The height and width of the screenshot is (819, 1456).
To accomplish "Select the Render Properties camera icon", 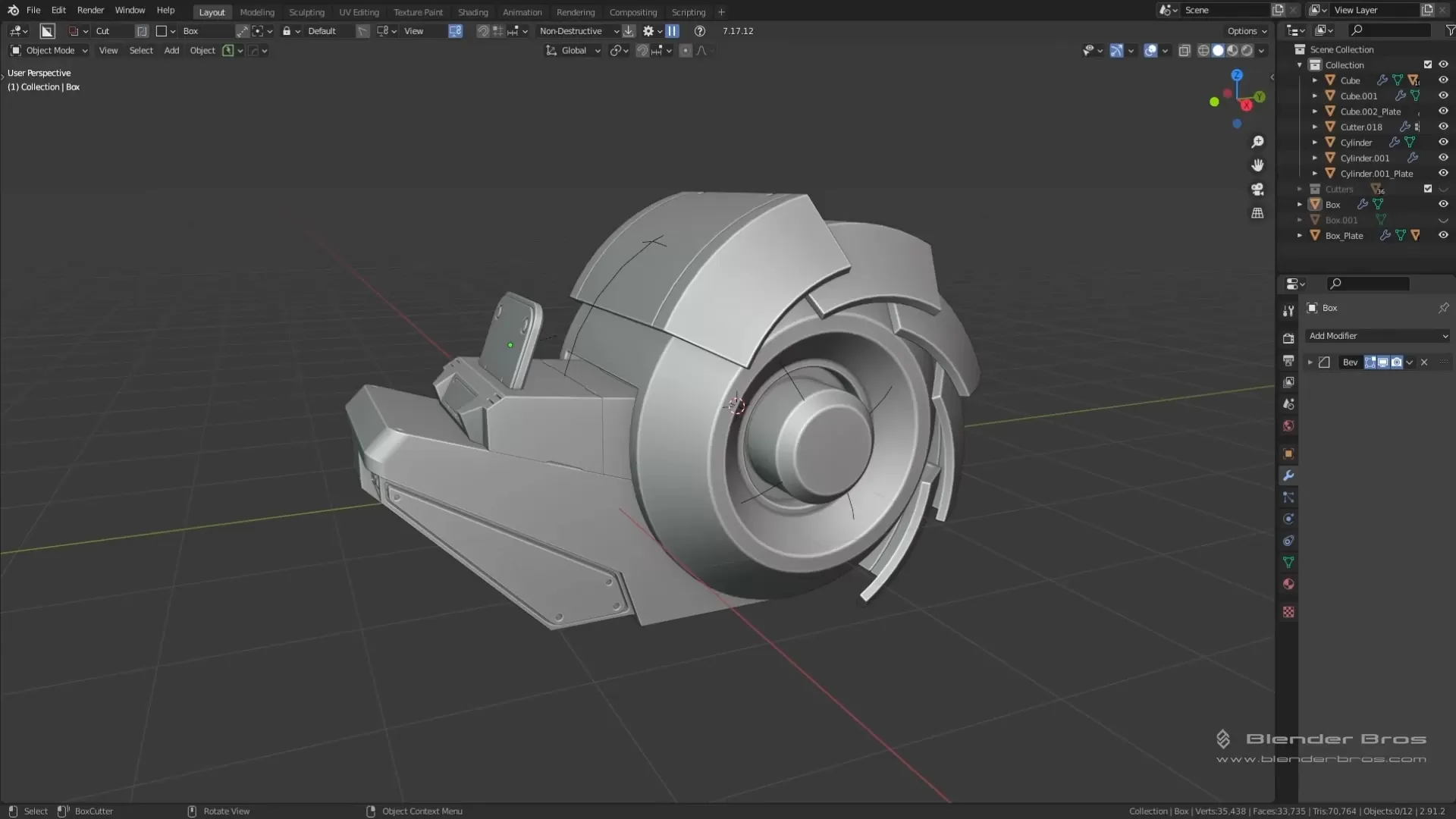I will [1288, 337].
